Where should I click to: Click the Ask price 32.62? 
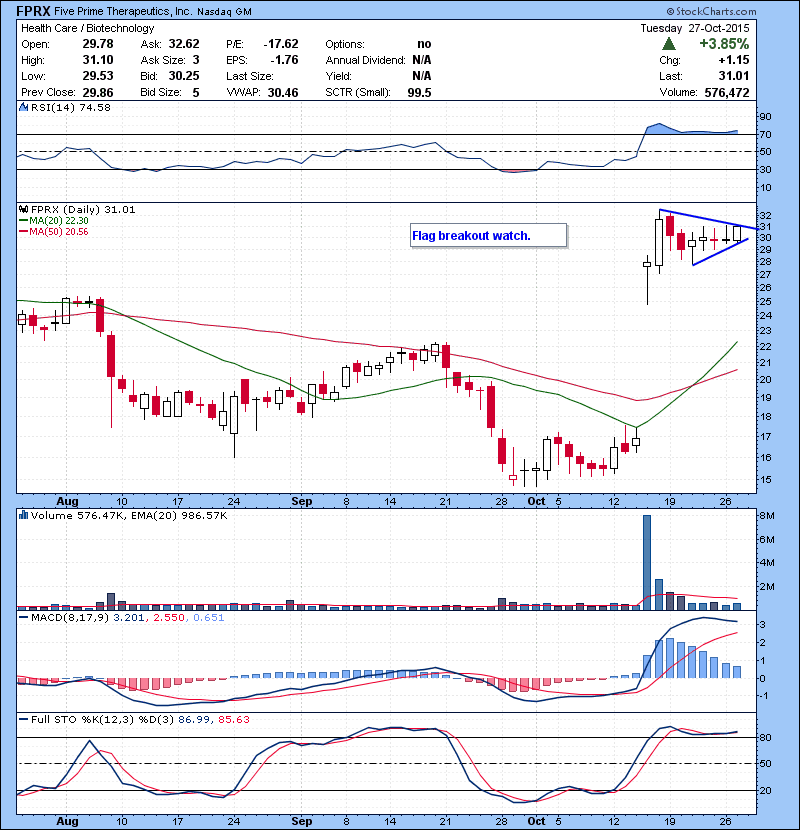point(184,44)
